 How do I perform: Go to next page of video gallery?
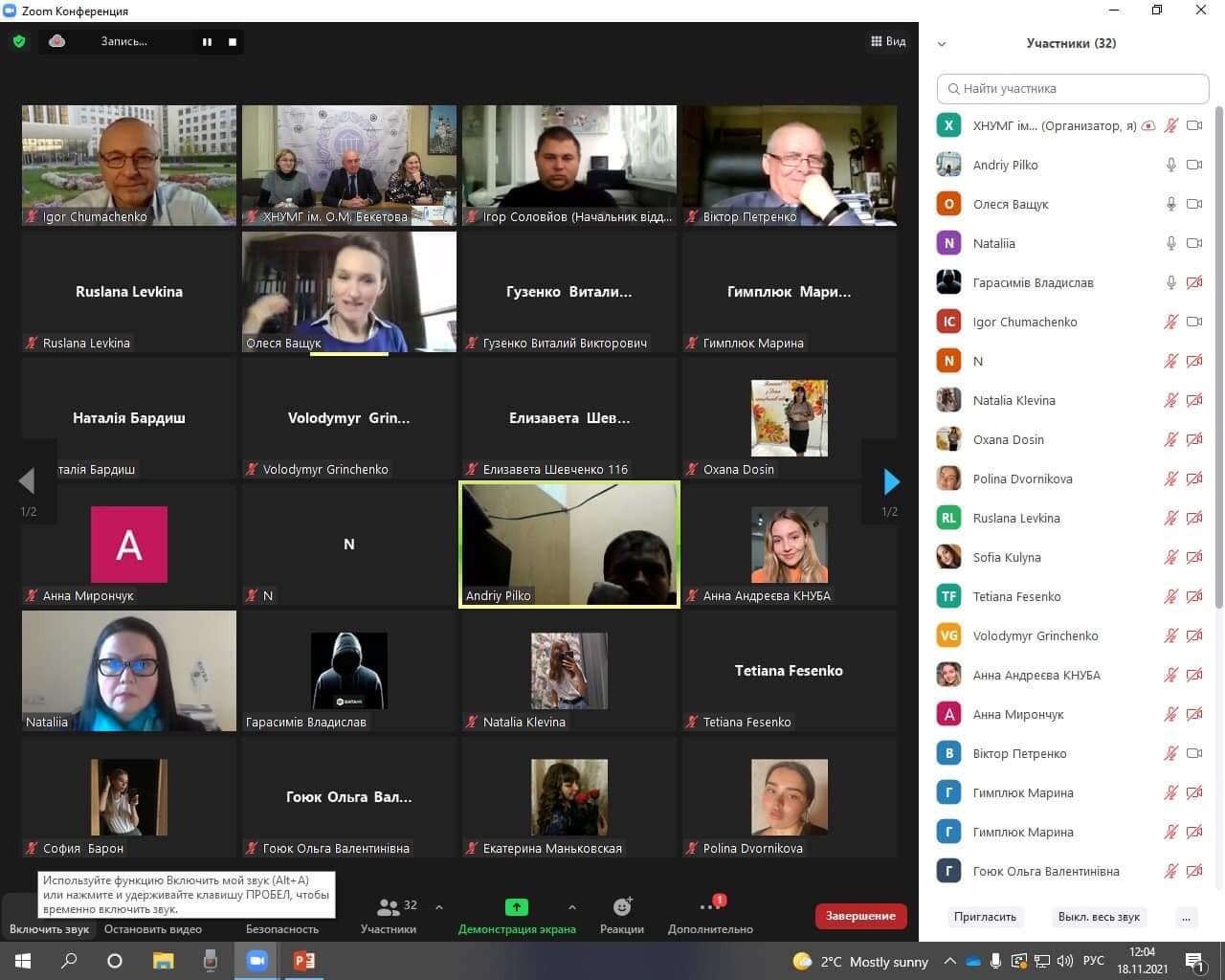pos(891,481)
